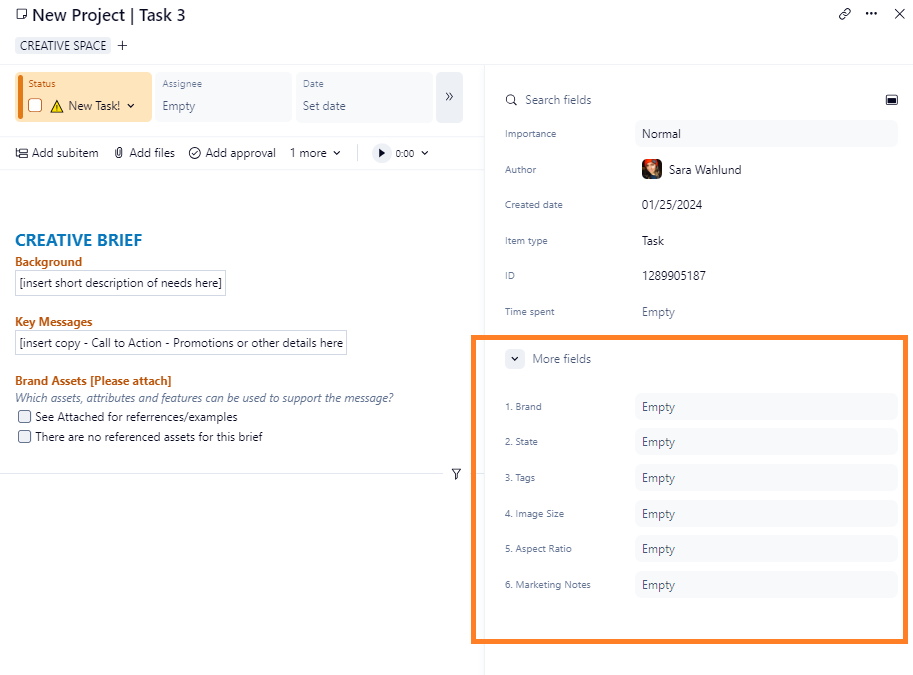Click Add approval

tap(232, 153)
